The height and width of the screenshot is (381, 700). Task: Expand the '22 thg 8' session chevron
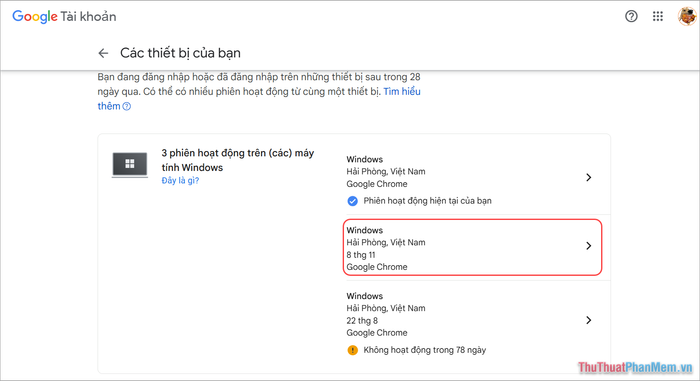click(588, 320)
